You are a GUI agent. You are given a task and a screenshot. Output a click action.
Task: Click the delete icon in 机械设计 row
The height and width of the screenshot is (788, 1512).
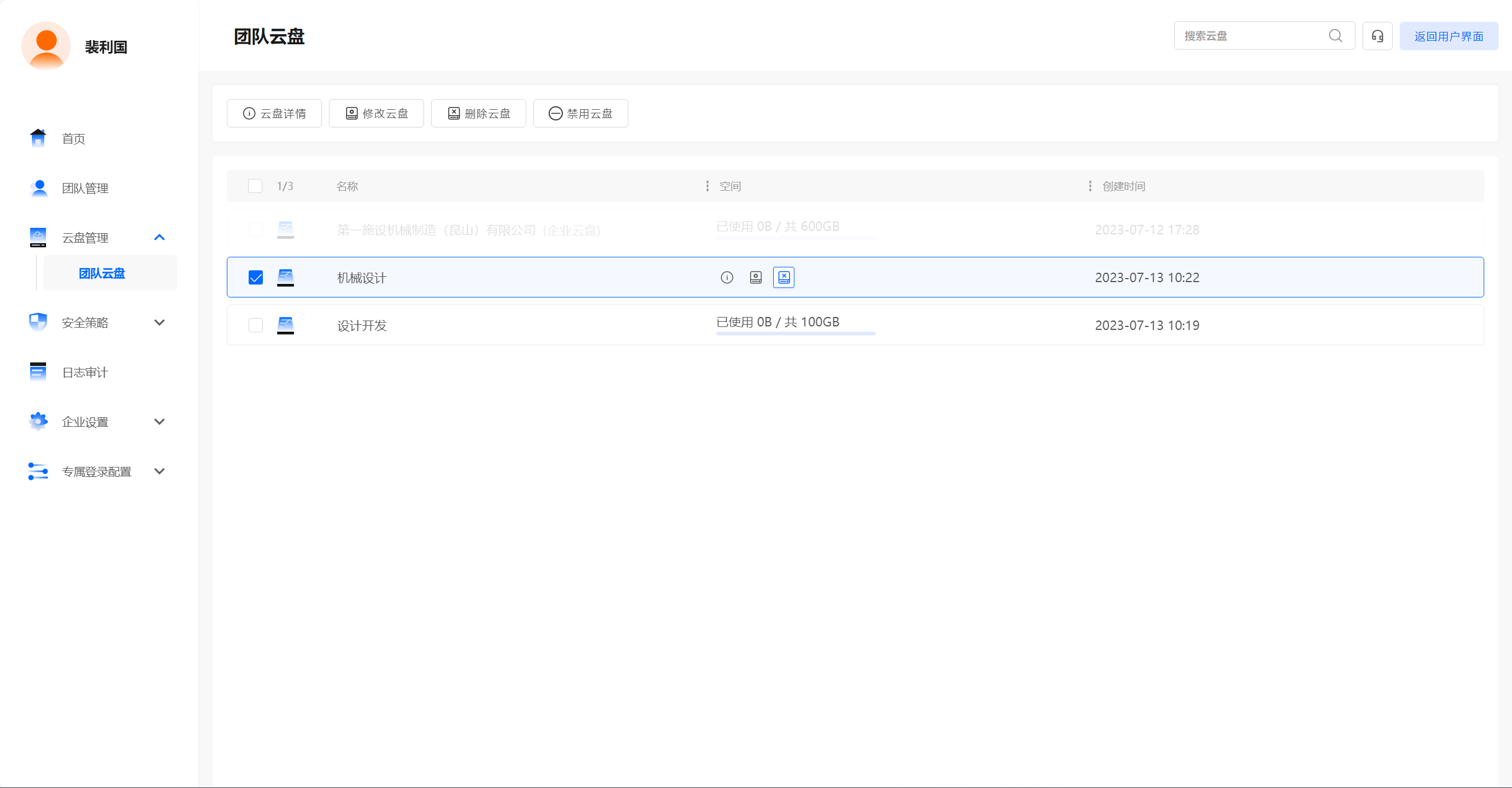click(x=784, y=277)
